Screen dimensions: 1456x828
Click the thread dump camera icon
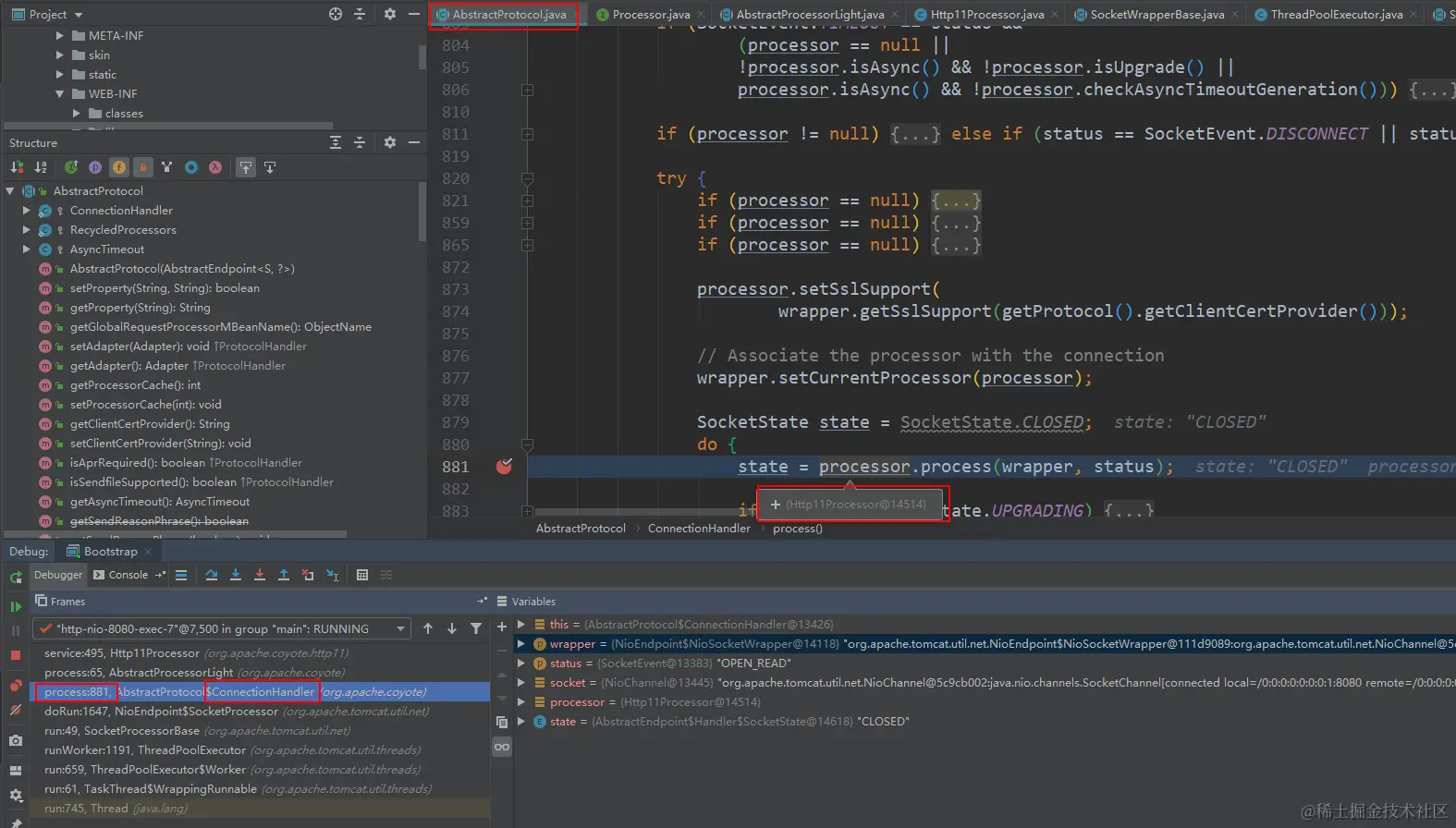pos(16,740)
